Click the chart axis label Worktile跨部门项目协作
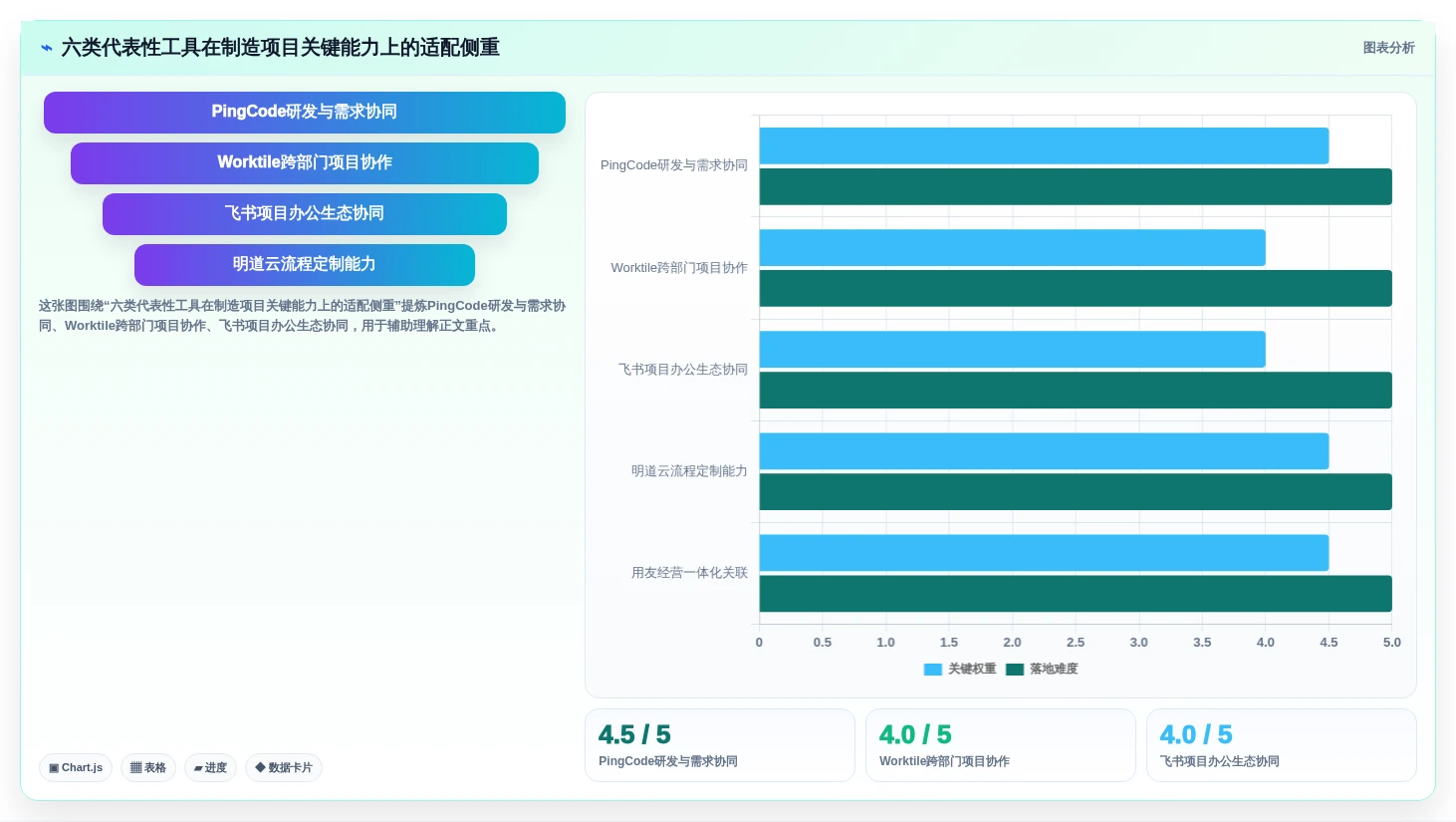 [679, 268]
